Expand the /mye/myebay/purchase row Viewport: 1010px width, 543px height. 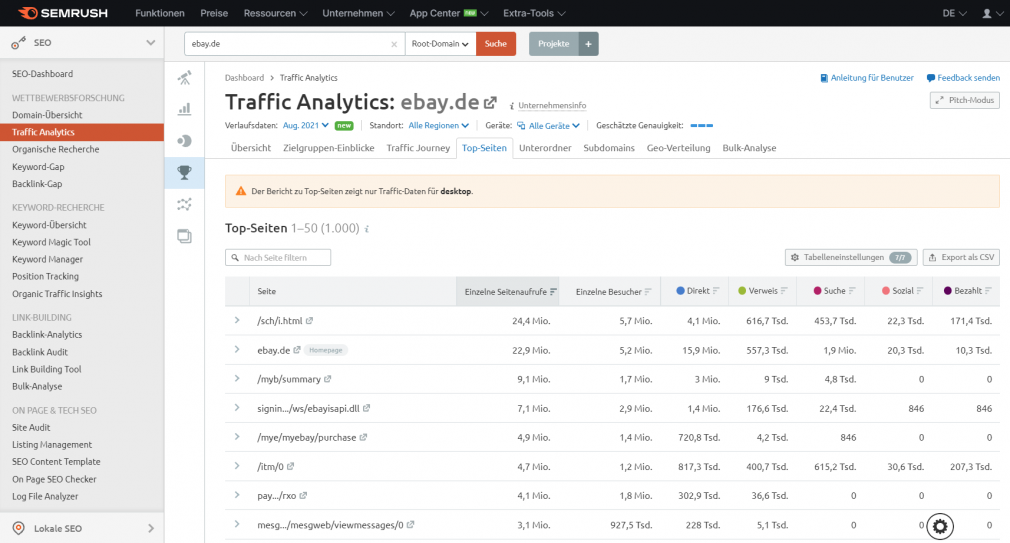point(237,437)
